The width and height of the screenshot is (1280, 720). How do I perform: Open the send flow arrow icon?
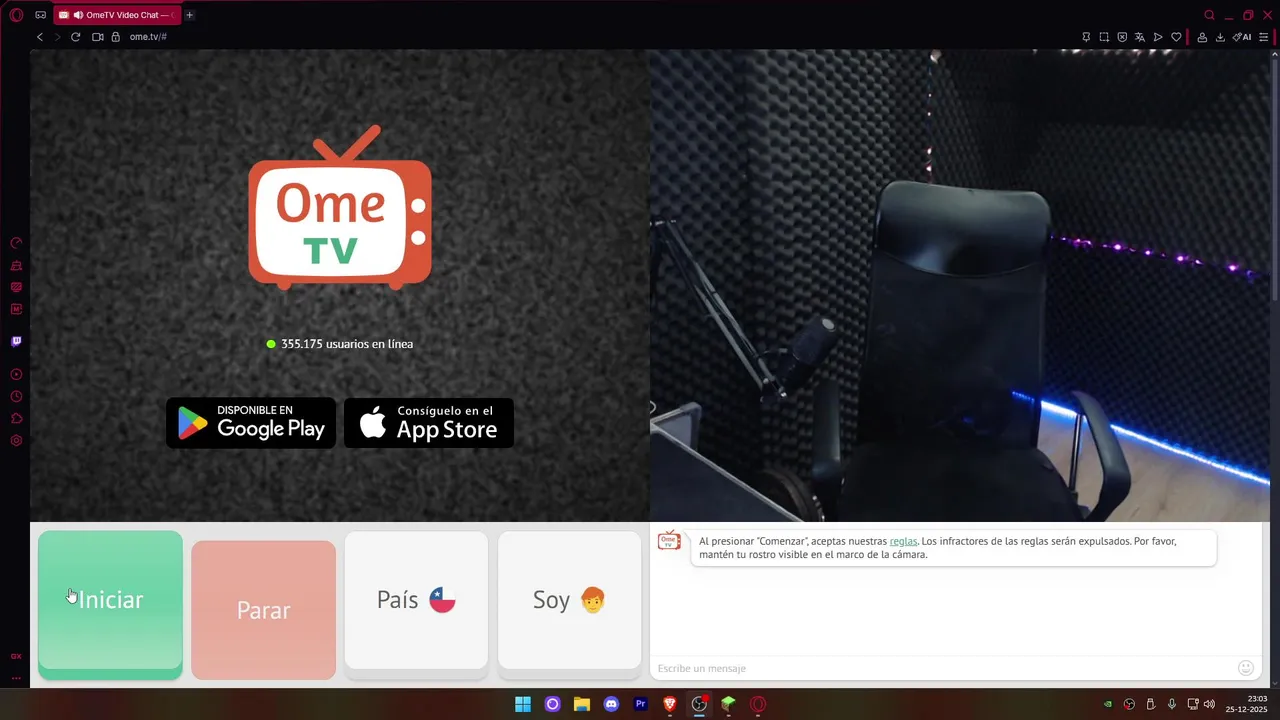1158,37
